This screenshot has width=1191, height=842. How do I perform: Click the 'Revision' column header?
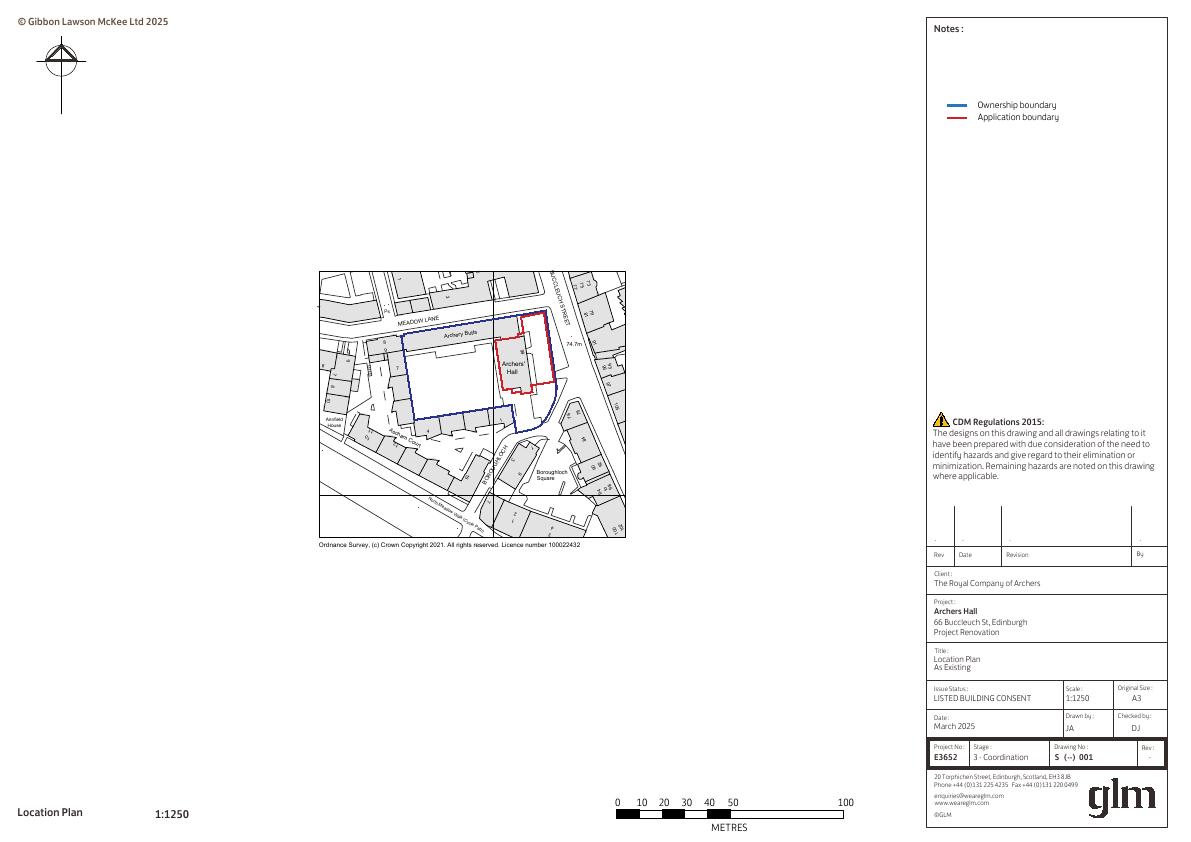pyautogui.click(x=1017, y=555)
